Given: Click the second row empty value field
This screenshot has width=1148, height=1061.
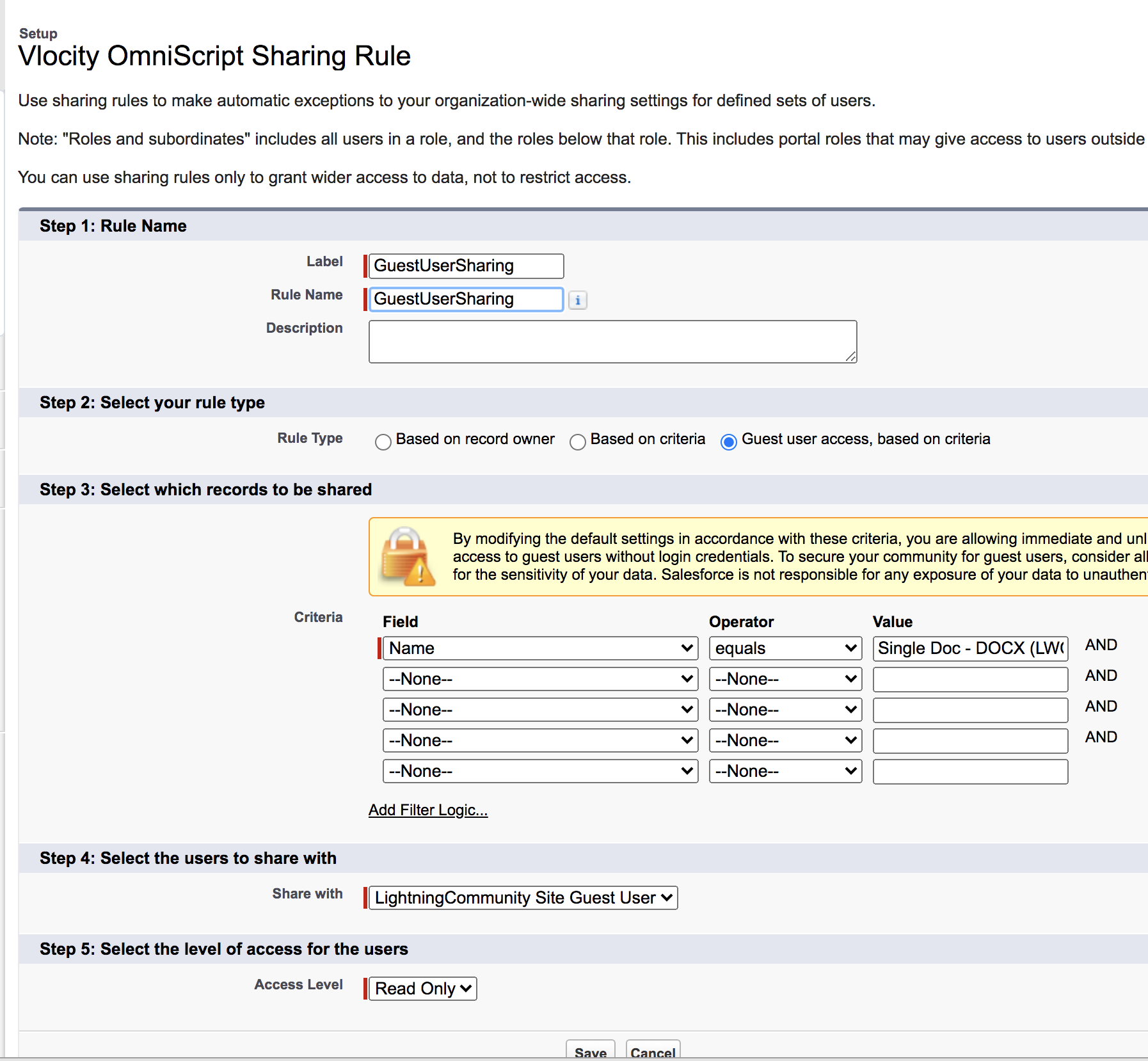Looking at the screenshot, I should pyautogui.click(x=970, y=679).
